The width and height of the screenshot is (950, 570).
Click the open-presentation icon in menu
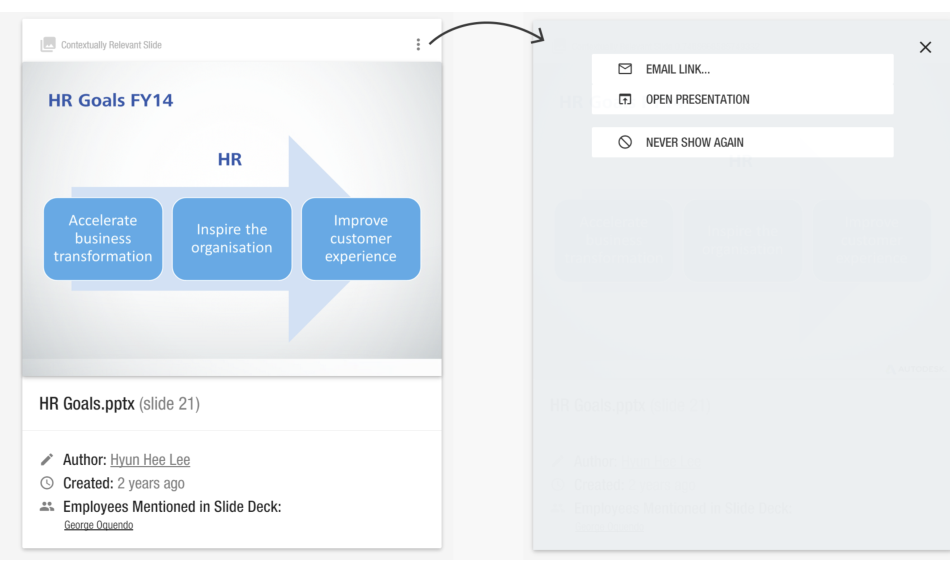pos(625,99)
